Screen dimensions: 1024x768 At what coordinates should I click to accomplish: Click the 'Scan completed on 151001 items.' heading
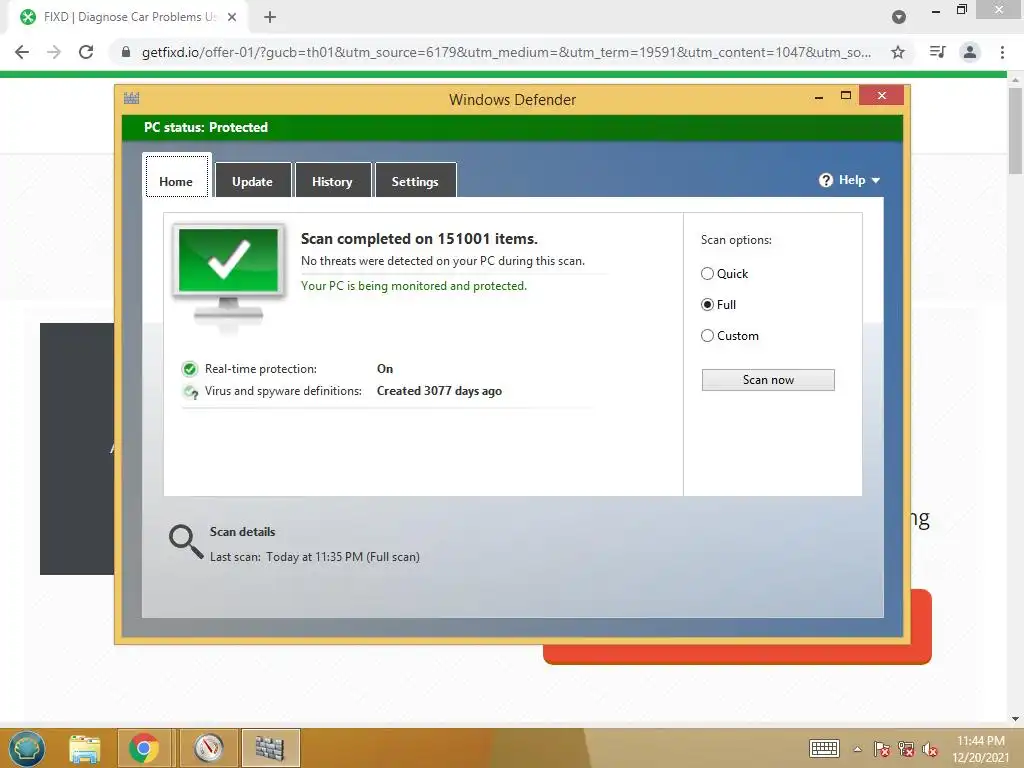(419, 239)
